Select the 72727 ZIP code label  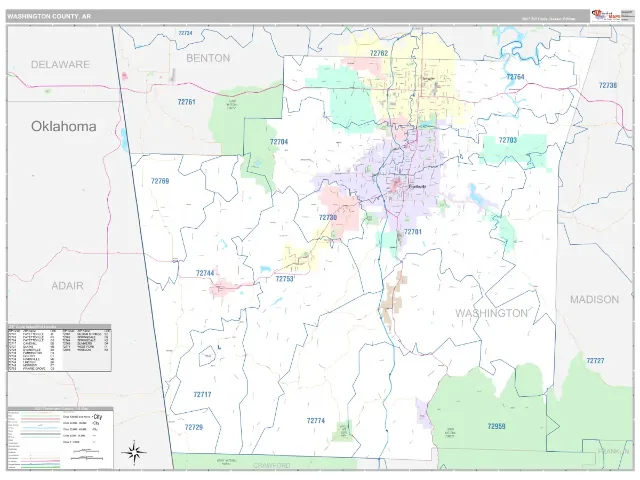pyautogui.click(x=595, y=360)
